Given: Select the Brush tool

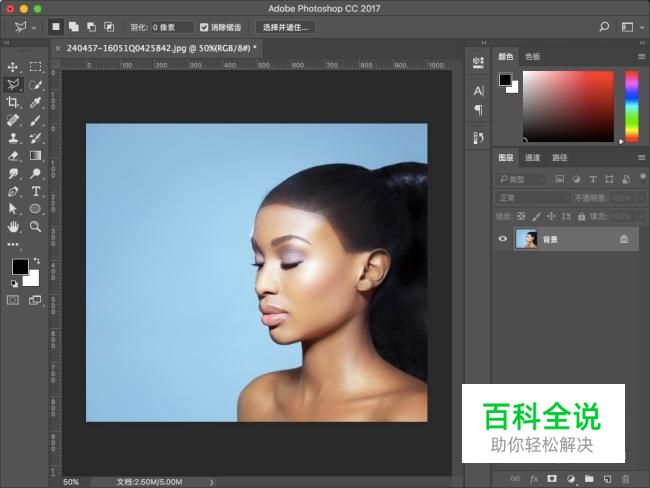Looking at the screenshot, I should point(35,120).
